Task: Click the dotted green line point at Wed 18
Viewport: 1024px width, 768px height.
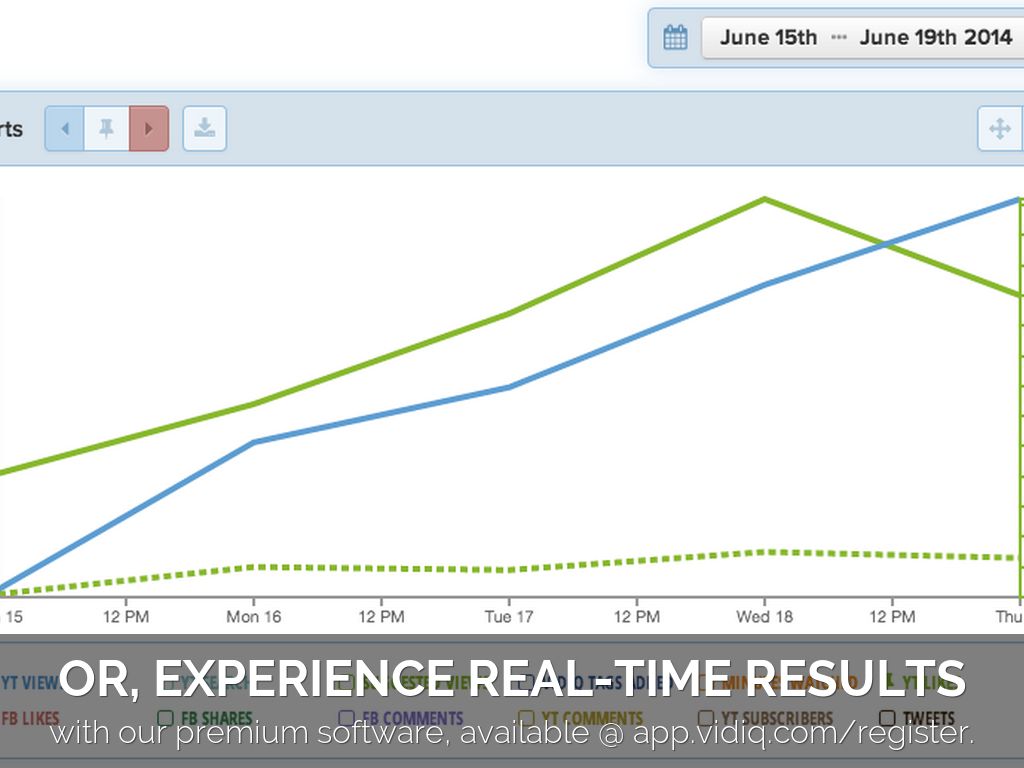Action: coord(765,551)
